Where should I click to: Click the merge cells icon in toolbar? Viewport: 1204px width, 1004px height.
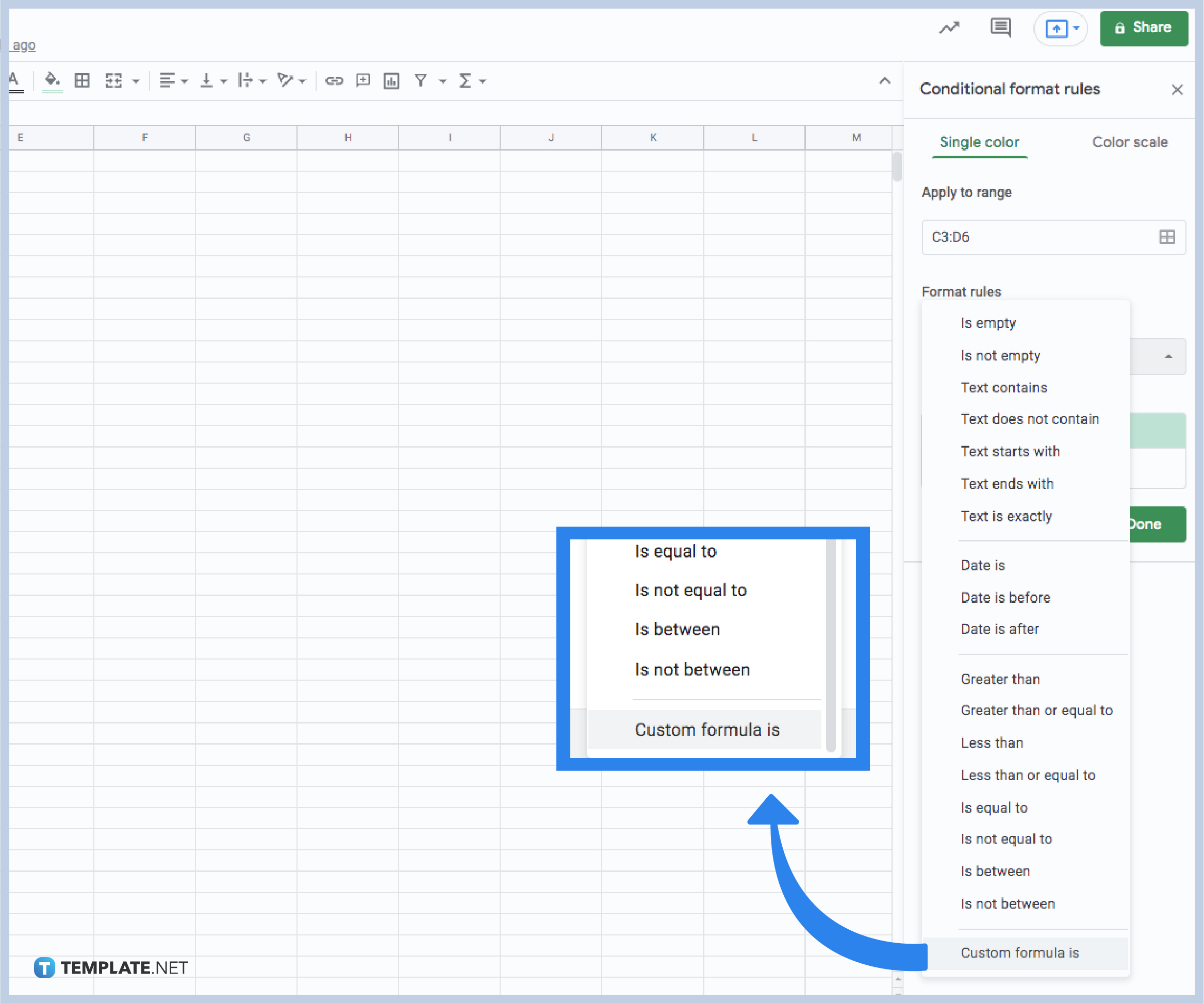(113, 80)
